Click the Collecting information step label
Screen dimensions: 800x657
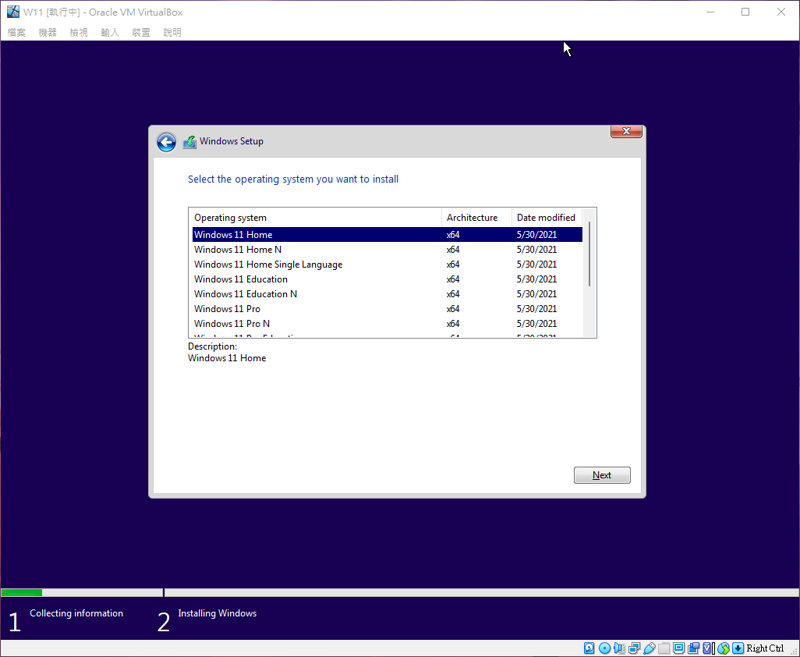[77, 613]
